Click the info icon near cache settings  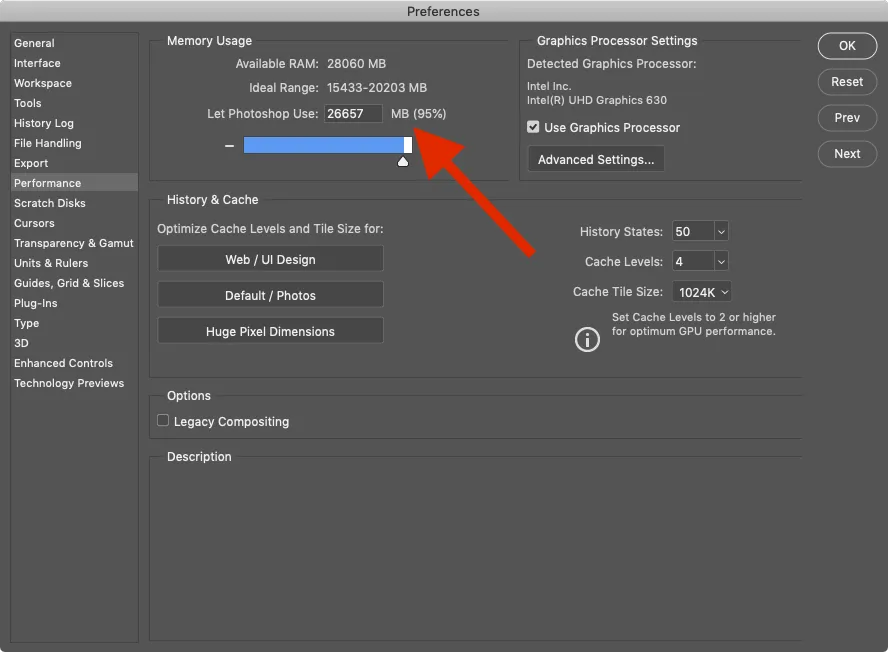pyautogui.click(x=587, y=339)
